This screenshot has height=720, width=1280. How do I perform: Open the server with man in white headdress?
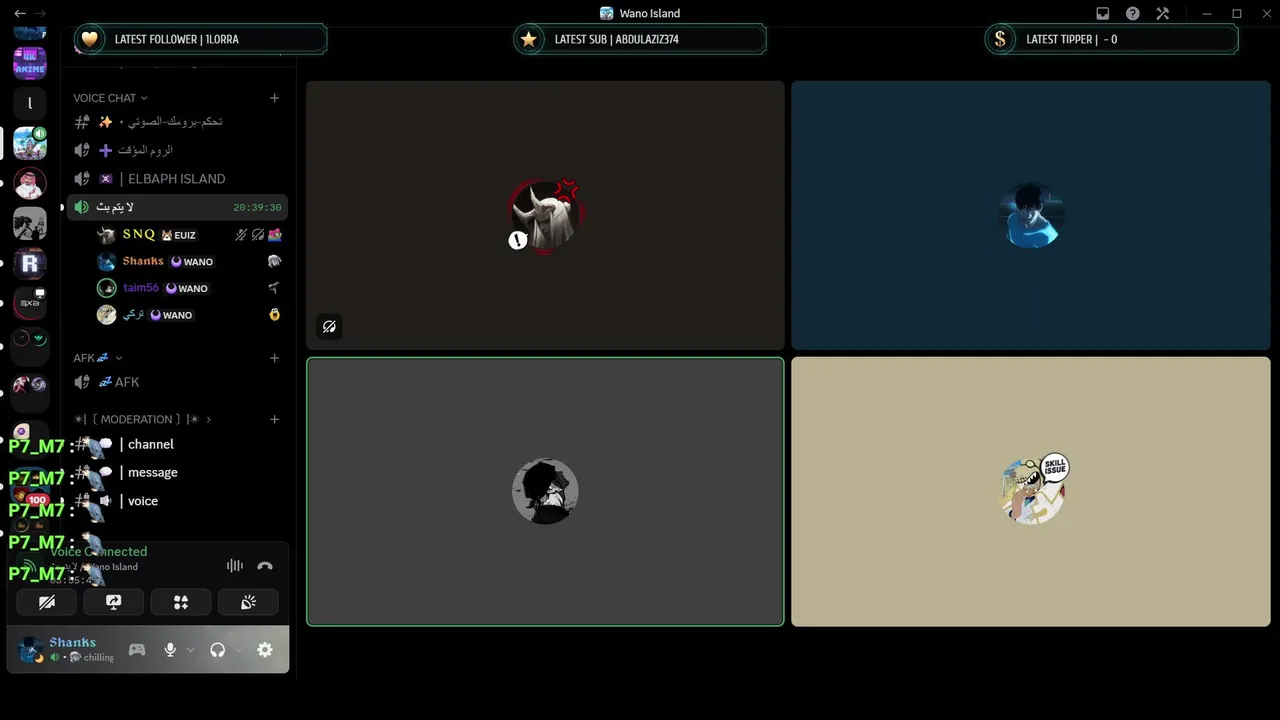(x=30, y=184)
